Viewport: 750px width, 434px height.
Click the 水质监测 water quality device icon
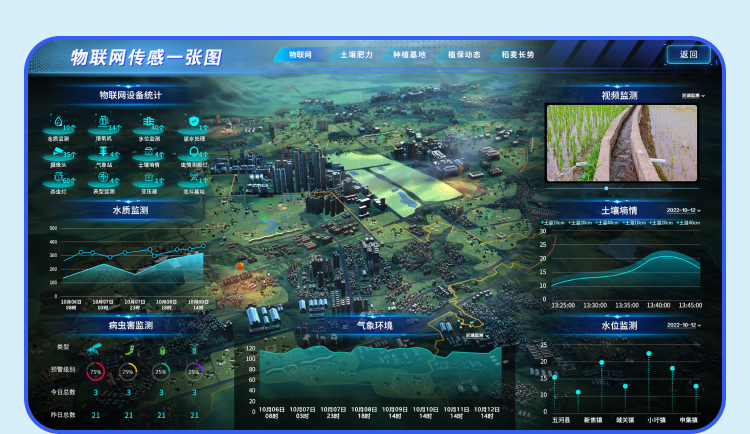click(x=57, y=122)
